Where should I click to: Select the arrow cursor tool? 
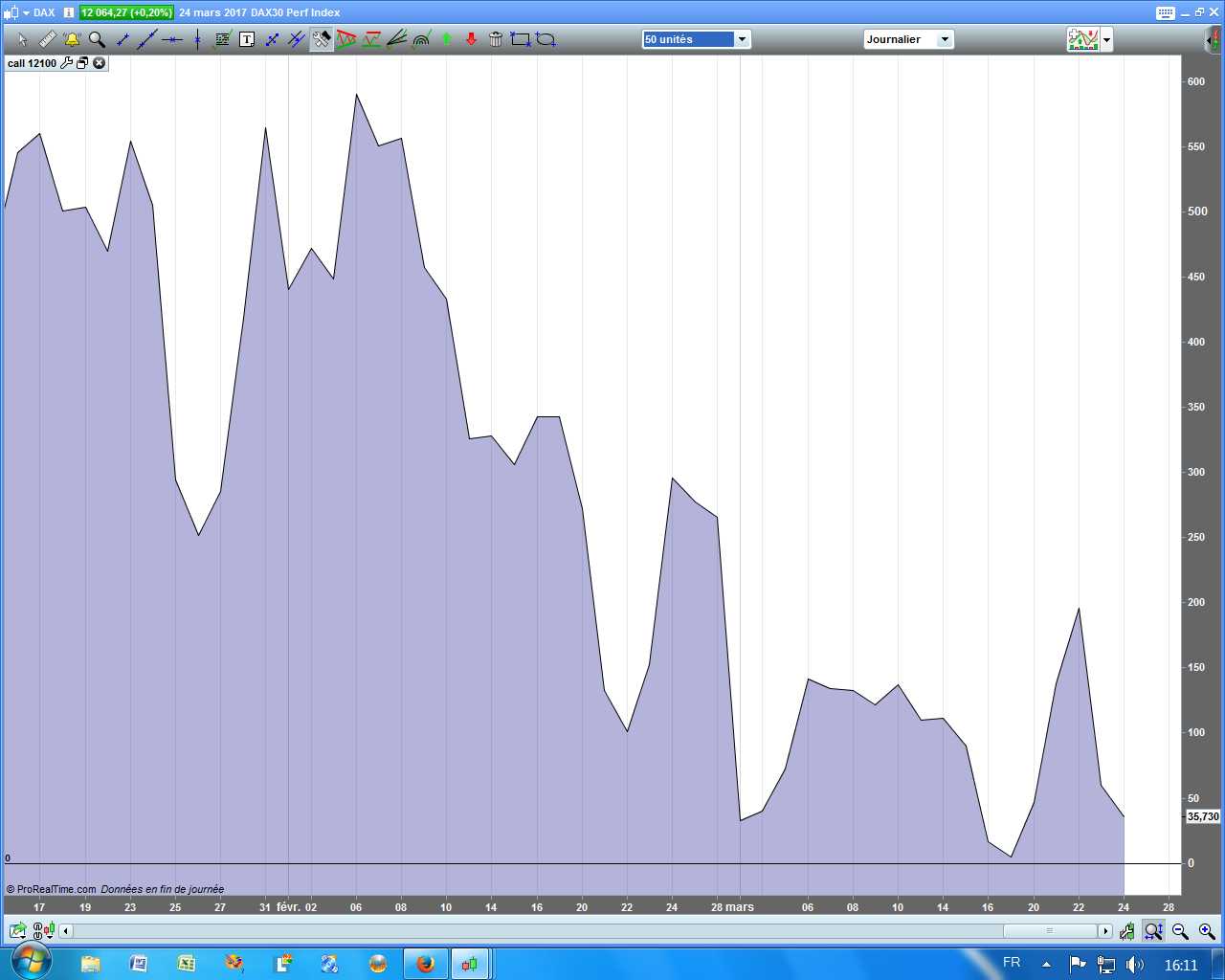click(x=22, y=39)
